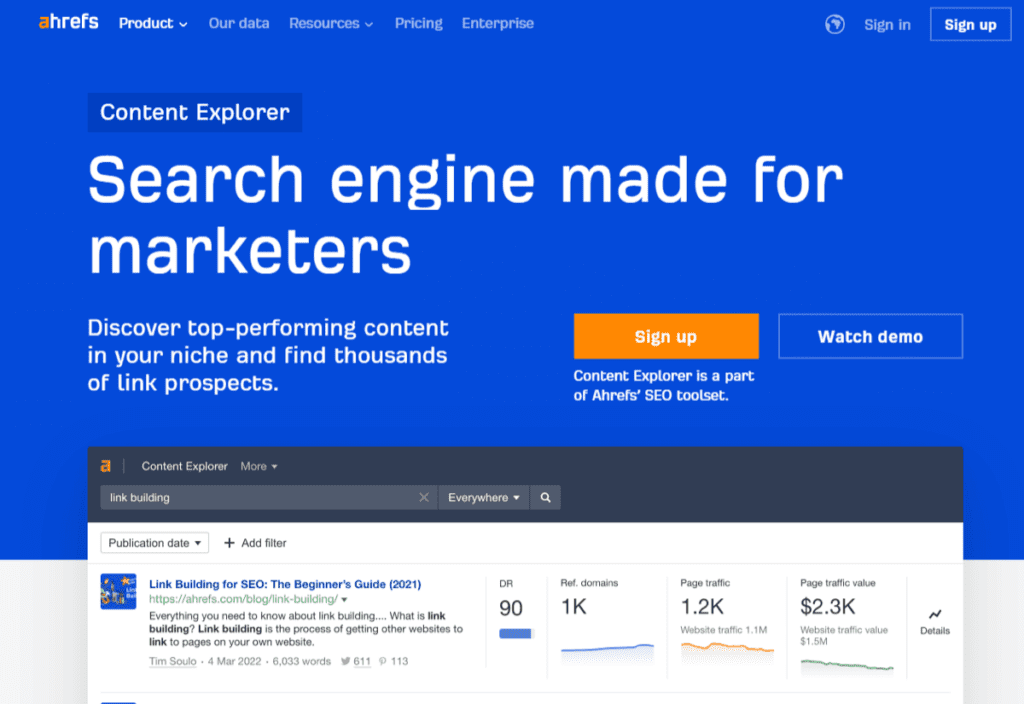
Task: Click the Watch demo button
Action: click(x=871, y=336)
